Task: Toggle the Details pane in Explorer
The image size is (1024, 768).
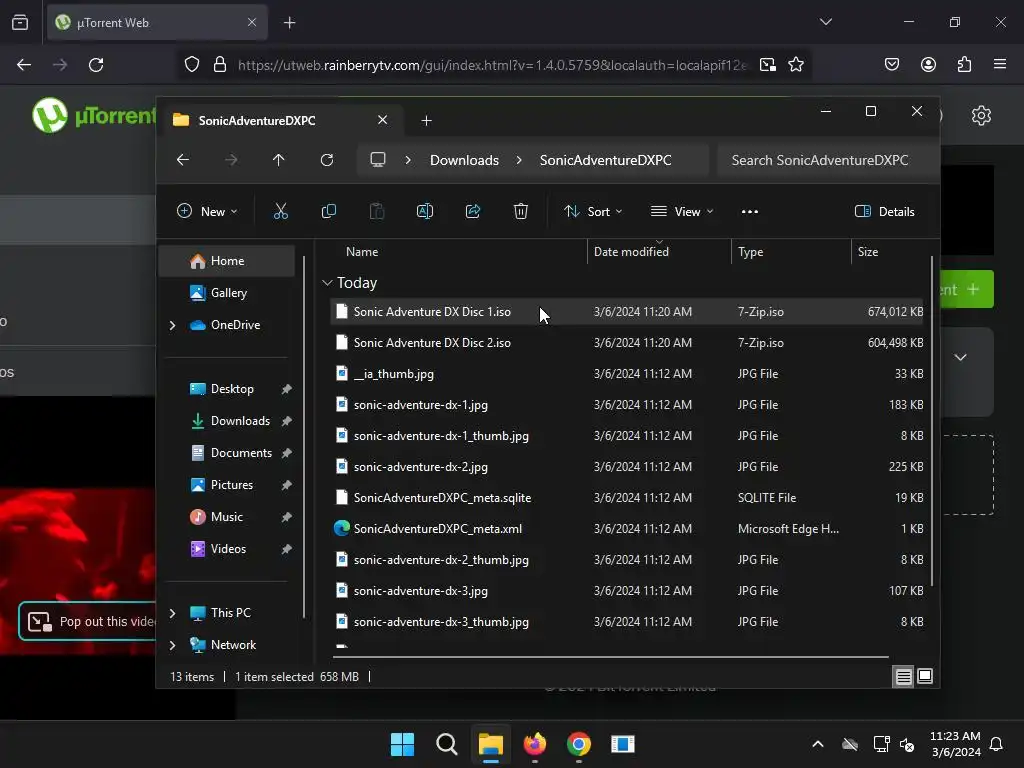Action: pyautogui.click(x=884, y=211)
